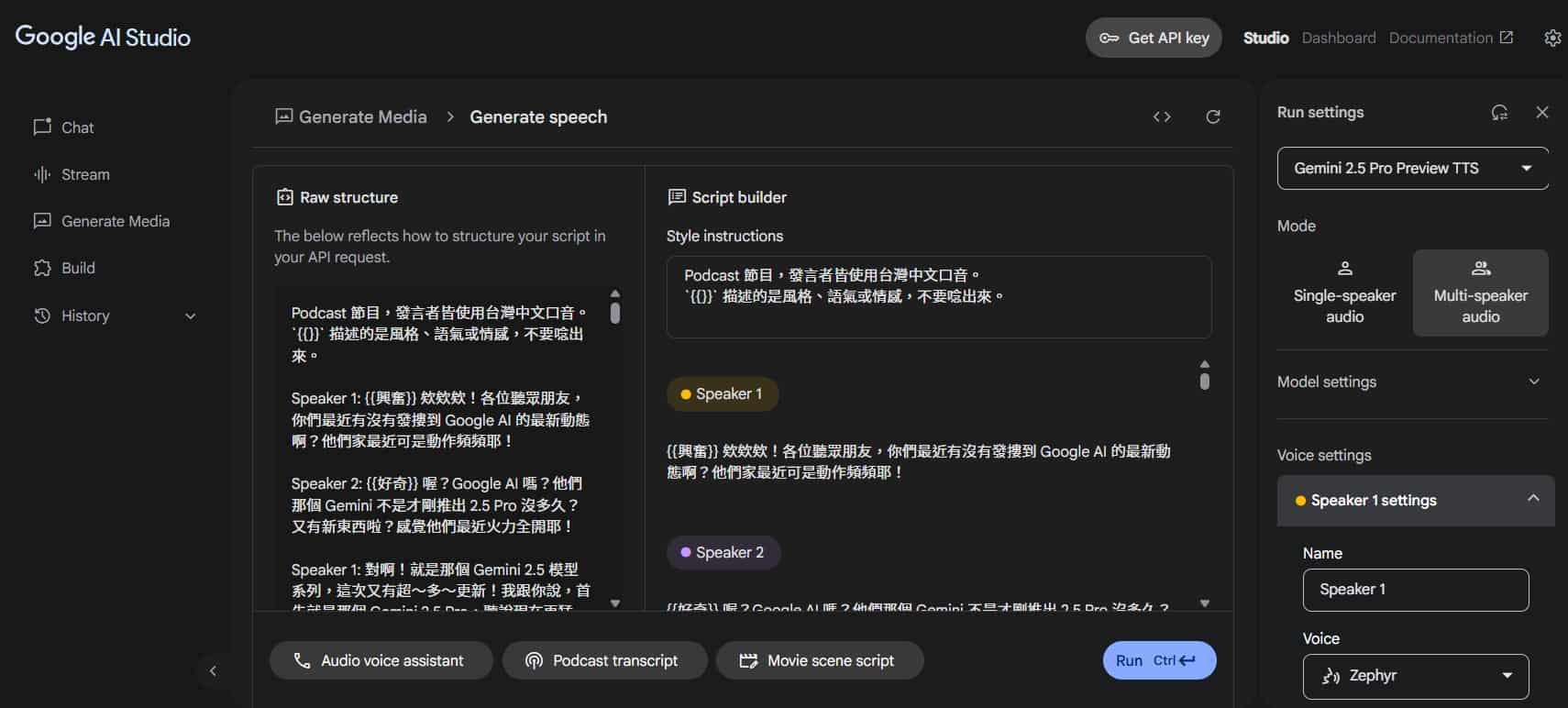Open the Documentation external link

click(x=1451, y=38)
